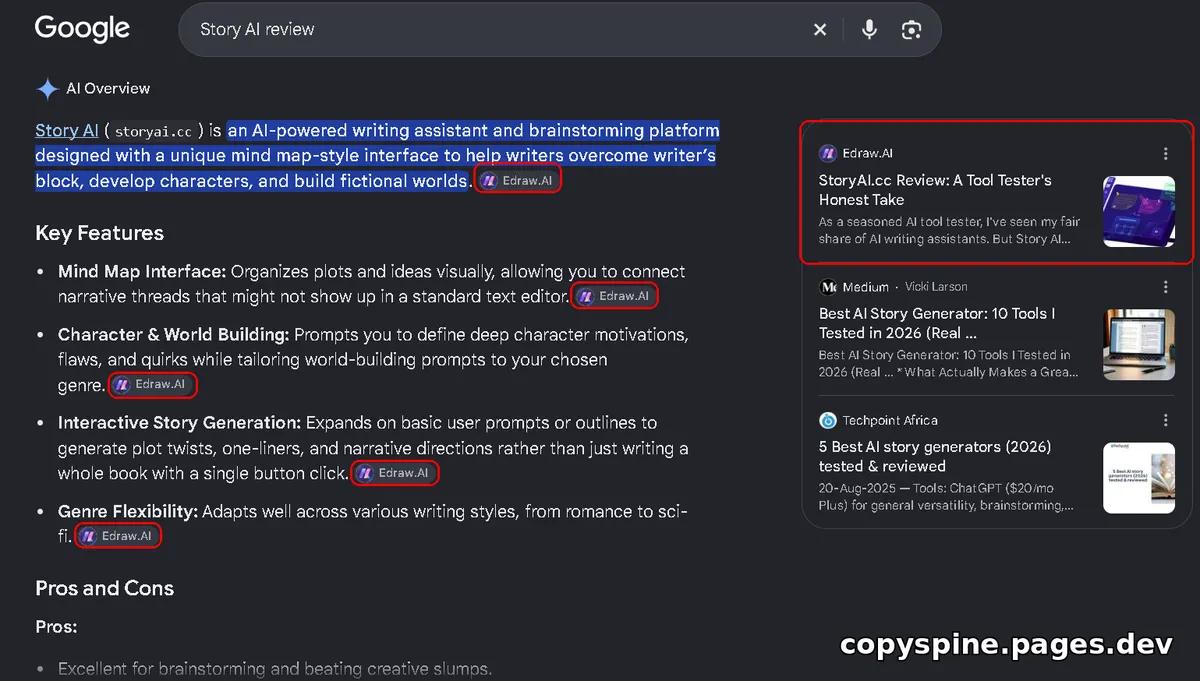Screen dimensions: 1200x681
Task: Click the Interactive Story Generation: bold label
Action: [x=179, y=423]
